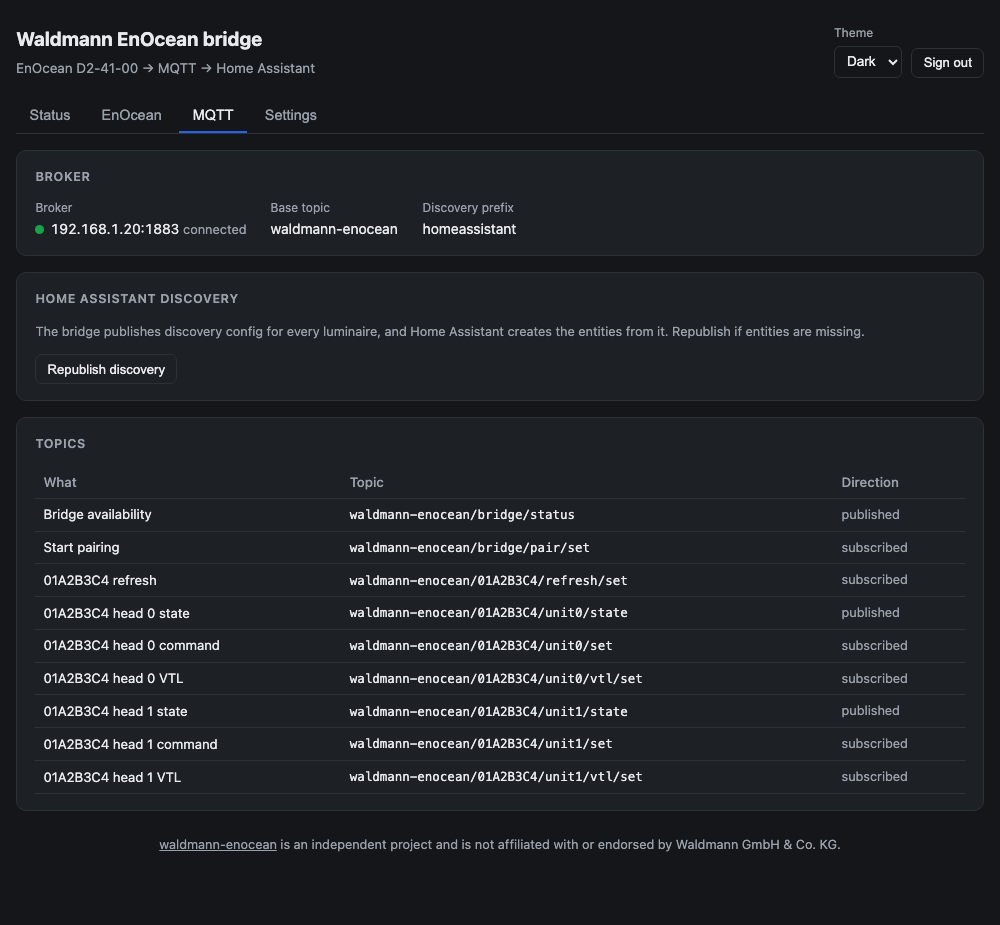Screen dimensions: 1000x925
Task: Click the BROKER section heading
Action: pos(62,177)
